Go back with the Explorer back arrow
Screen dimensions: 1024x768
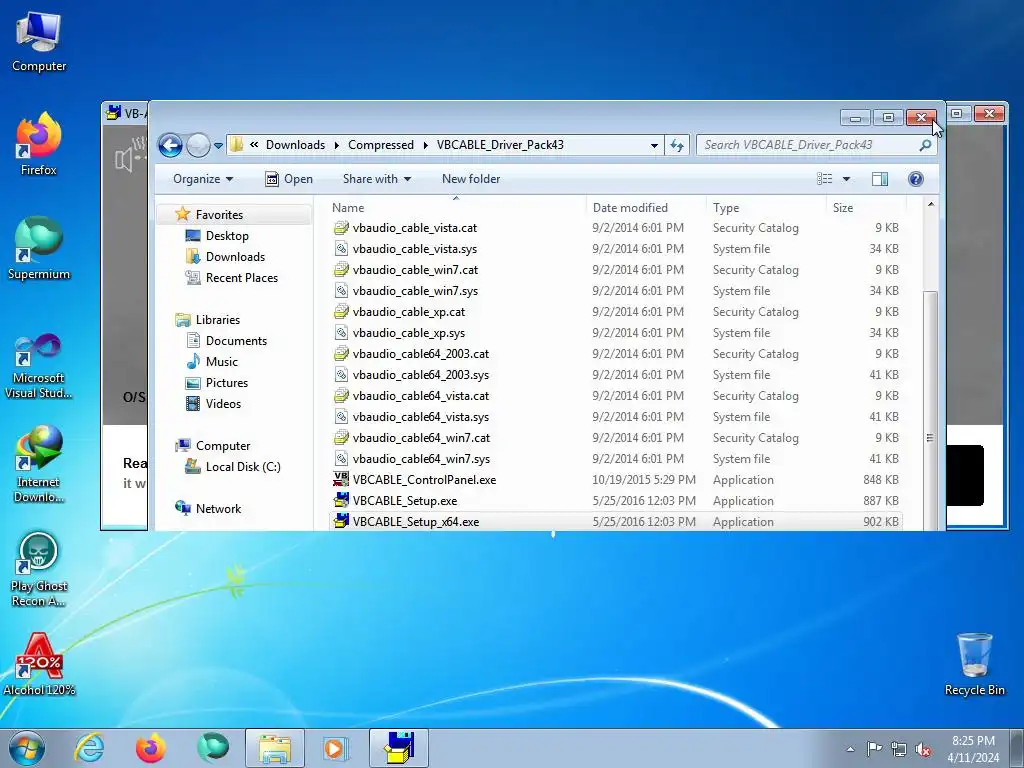click(170, 145)
